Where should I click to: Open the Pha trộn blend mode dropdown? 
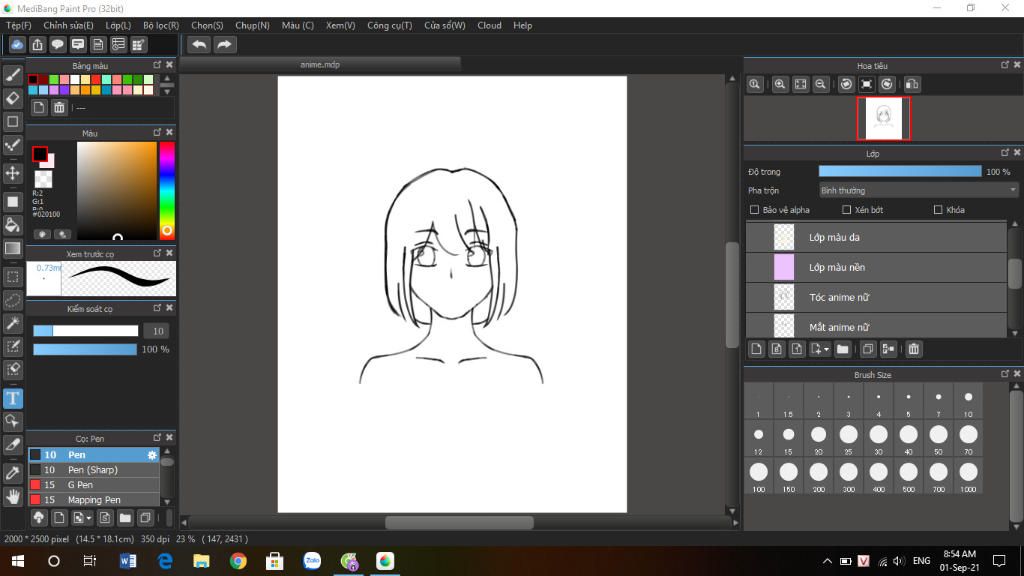(917, 190)
